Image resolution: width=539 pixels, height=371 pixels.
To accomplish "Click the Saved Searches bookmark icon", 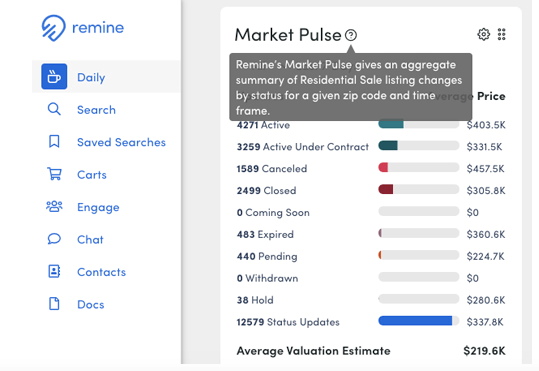I will [54, 142].
